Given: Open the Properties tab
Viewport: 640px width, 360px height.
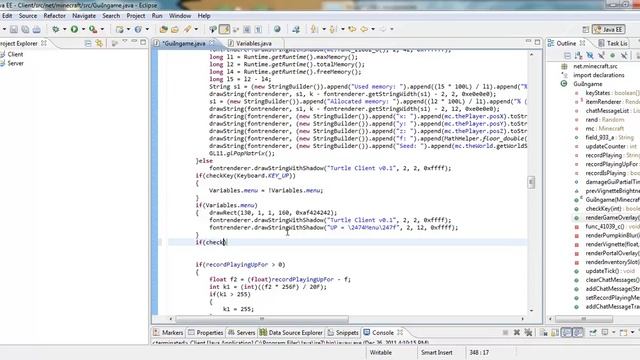Looking at the screenshot, I should 206,333.
